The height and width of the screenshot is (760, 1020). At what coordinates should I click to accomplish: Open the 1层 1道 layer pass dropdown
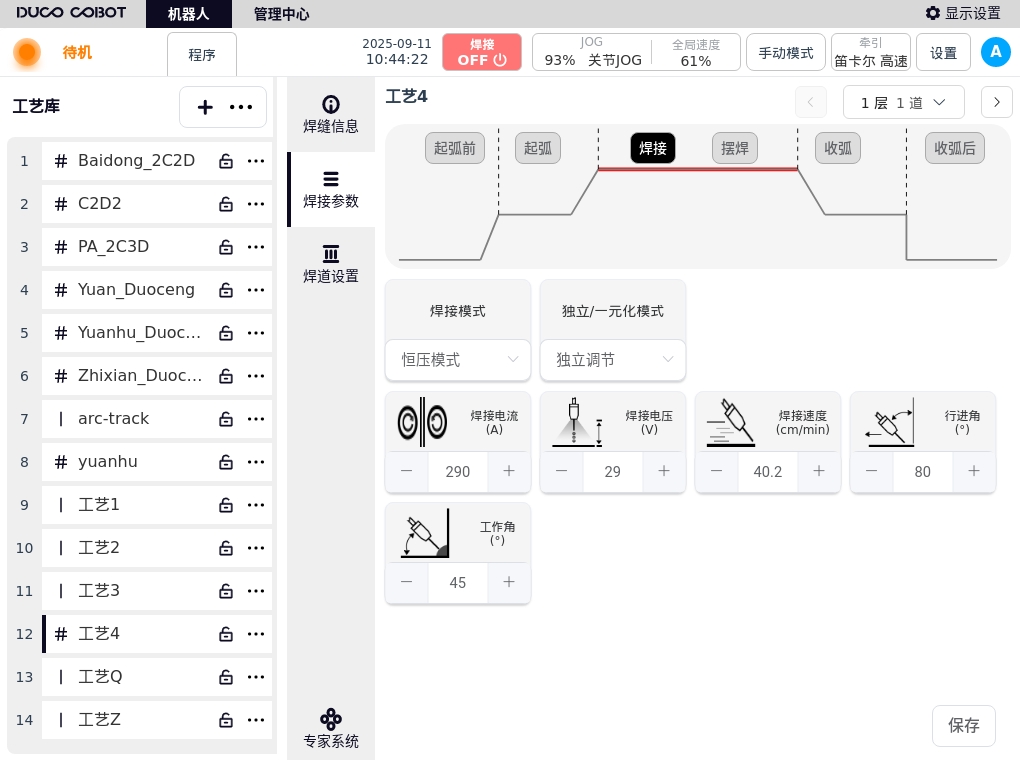click(904, 102)
